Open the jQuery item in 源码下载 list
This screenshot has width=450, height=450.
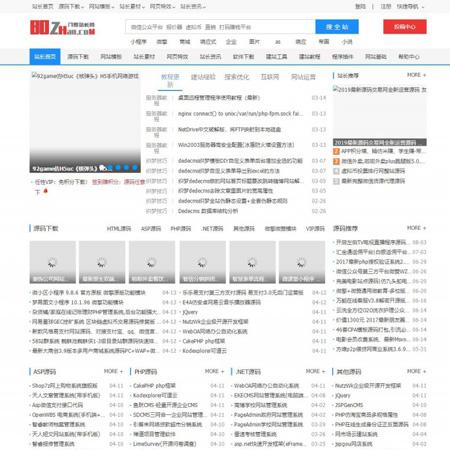(x=190, y=312)
